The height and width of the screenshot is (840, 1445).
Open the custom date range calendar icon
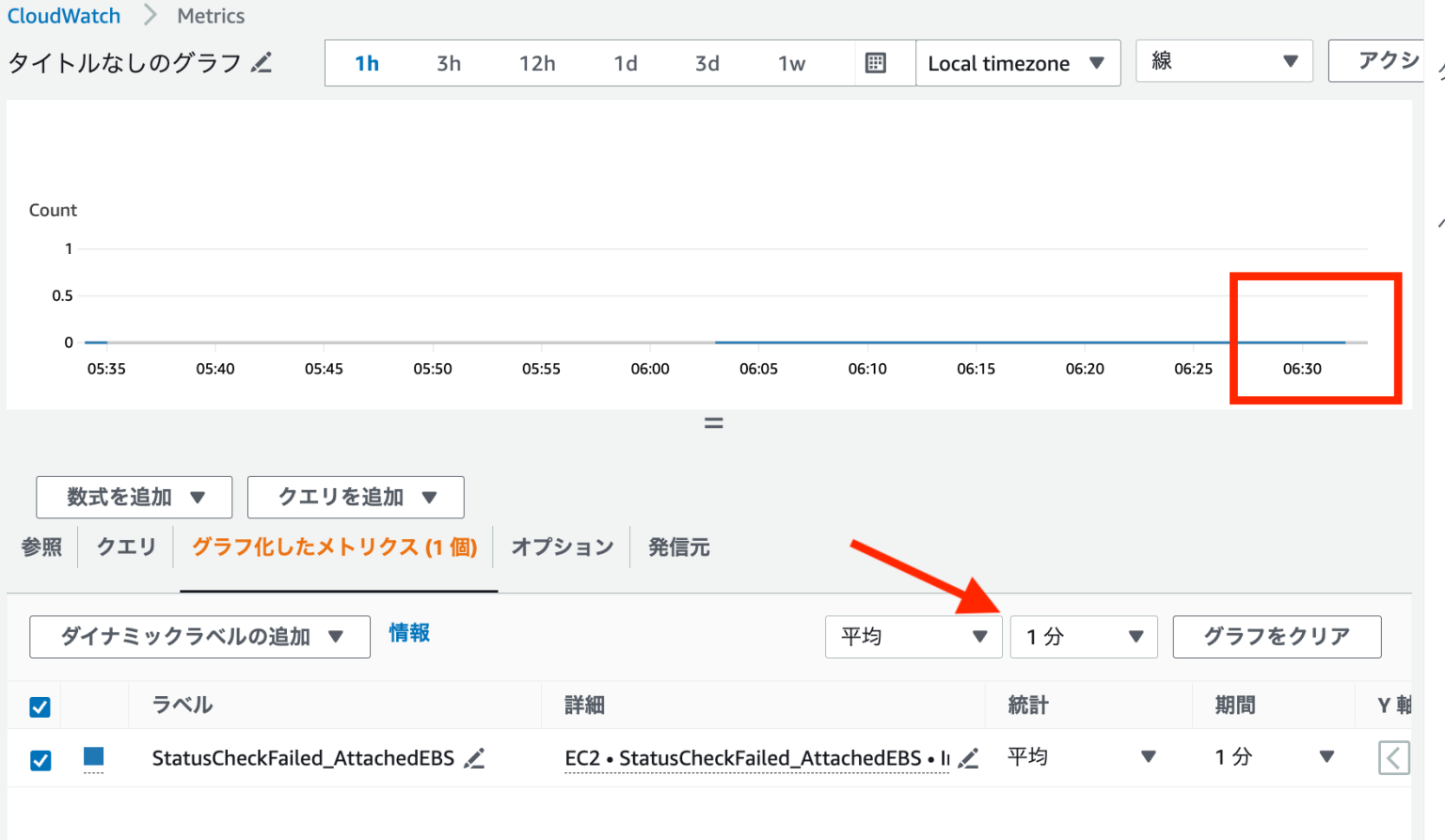875,62
